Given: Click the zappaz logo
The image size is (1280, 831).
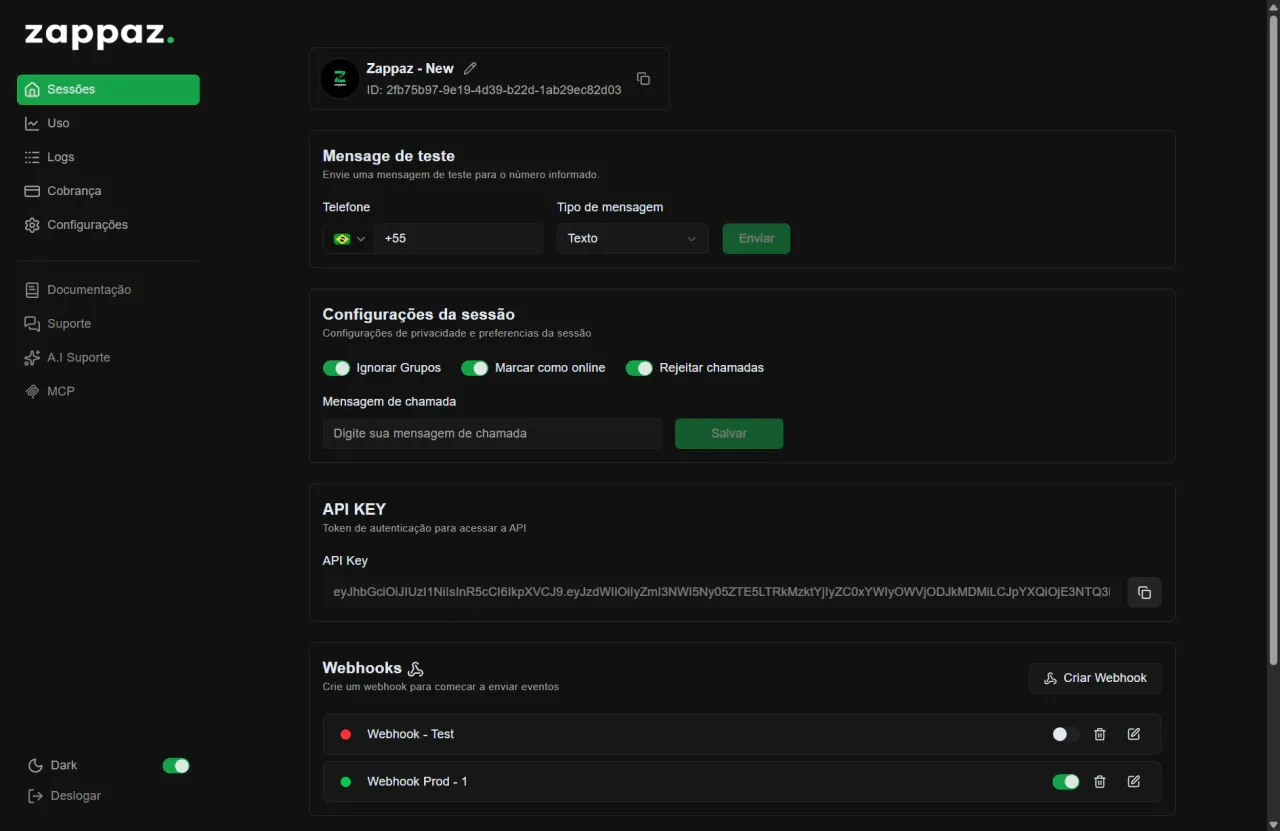Looking at the screenshot, I should (99, 35).
